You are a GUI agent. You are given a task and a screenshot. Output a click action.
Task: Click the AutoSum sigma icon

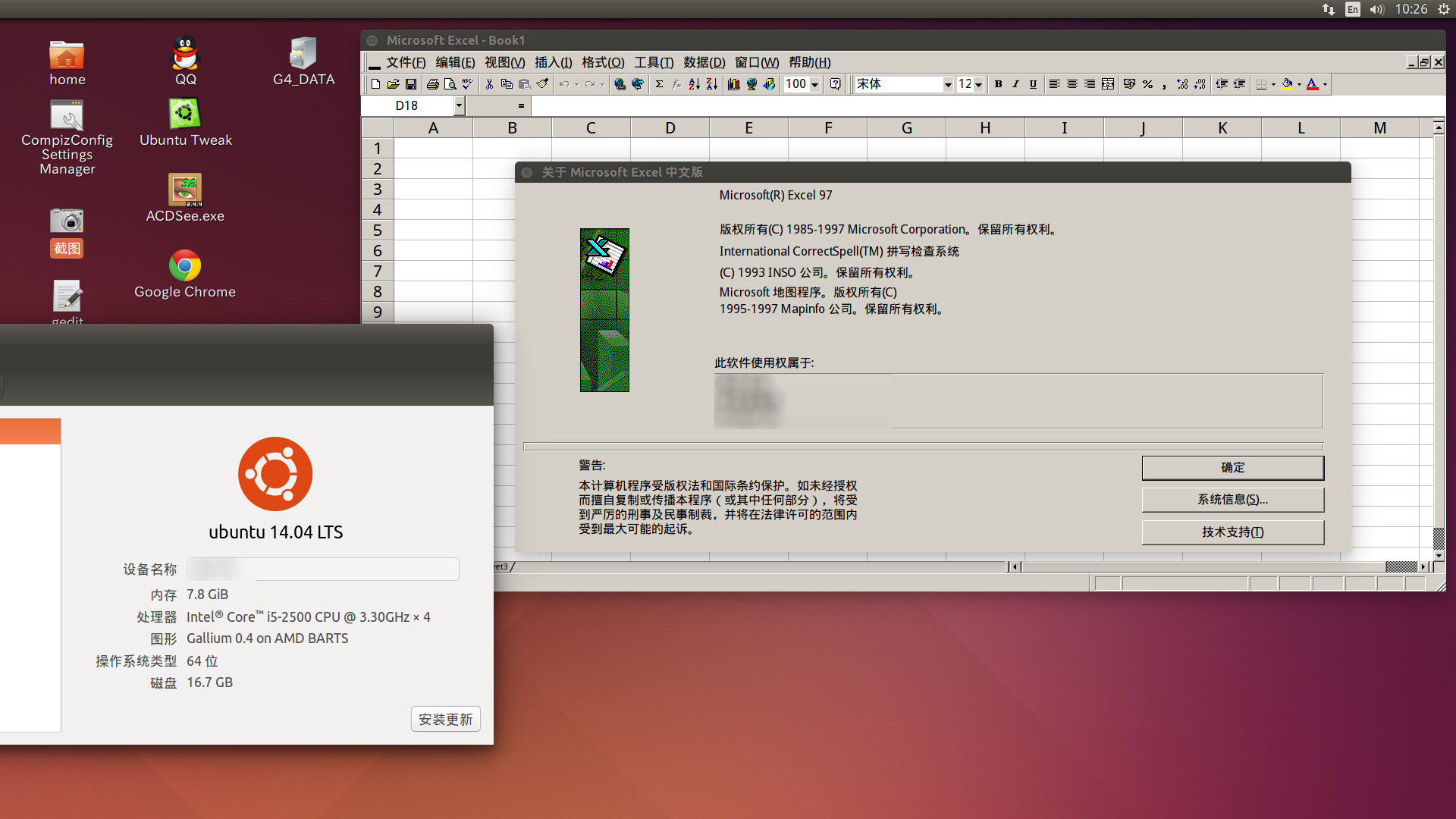point(659,84)
